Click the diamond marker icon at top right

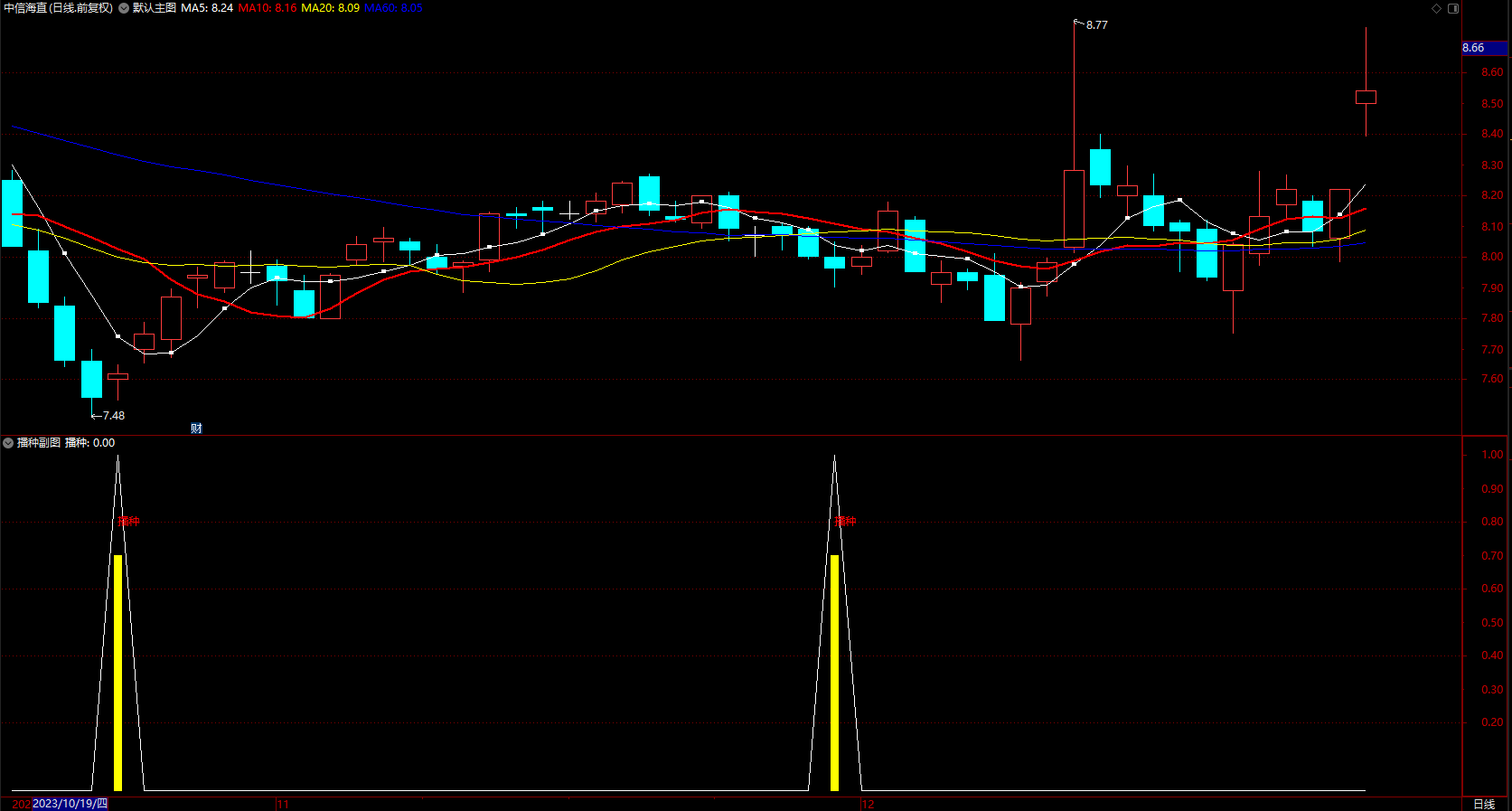pyautogui.click(x=1437, y=8)
